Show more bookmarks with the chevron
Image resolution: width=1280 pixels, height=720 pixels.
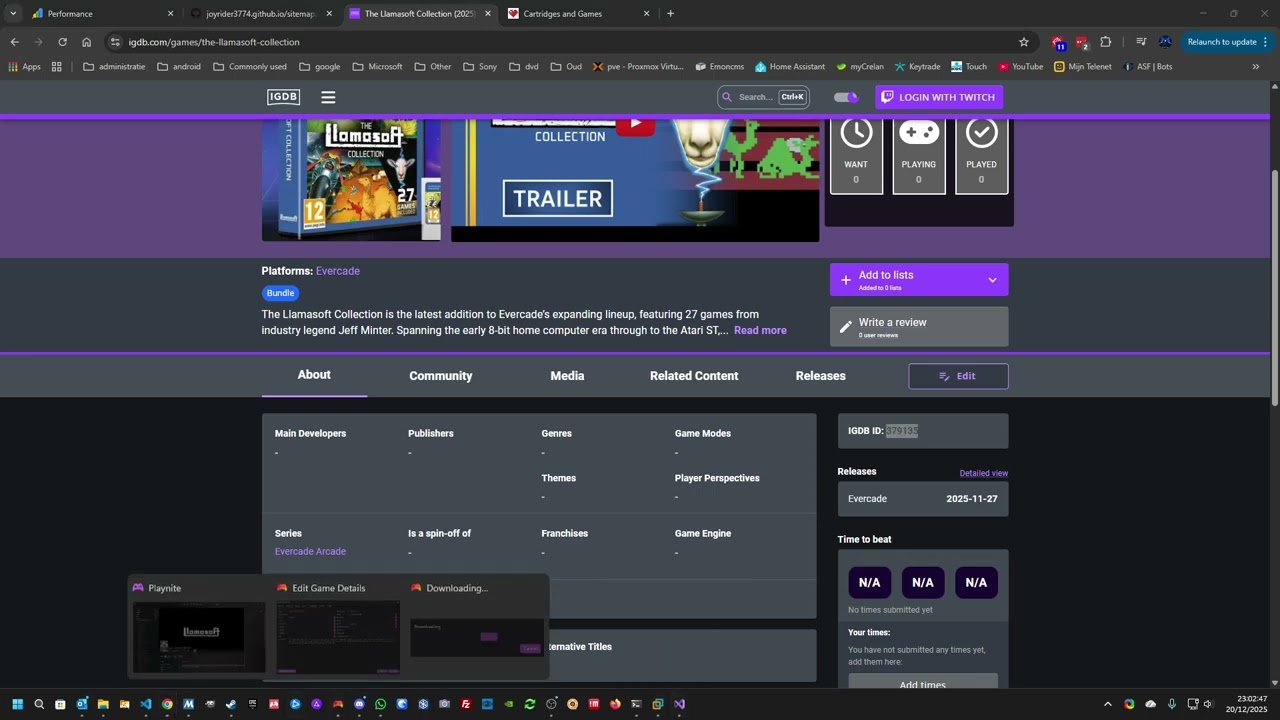click(x=1256, y=67)
